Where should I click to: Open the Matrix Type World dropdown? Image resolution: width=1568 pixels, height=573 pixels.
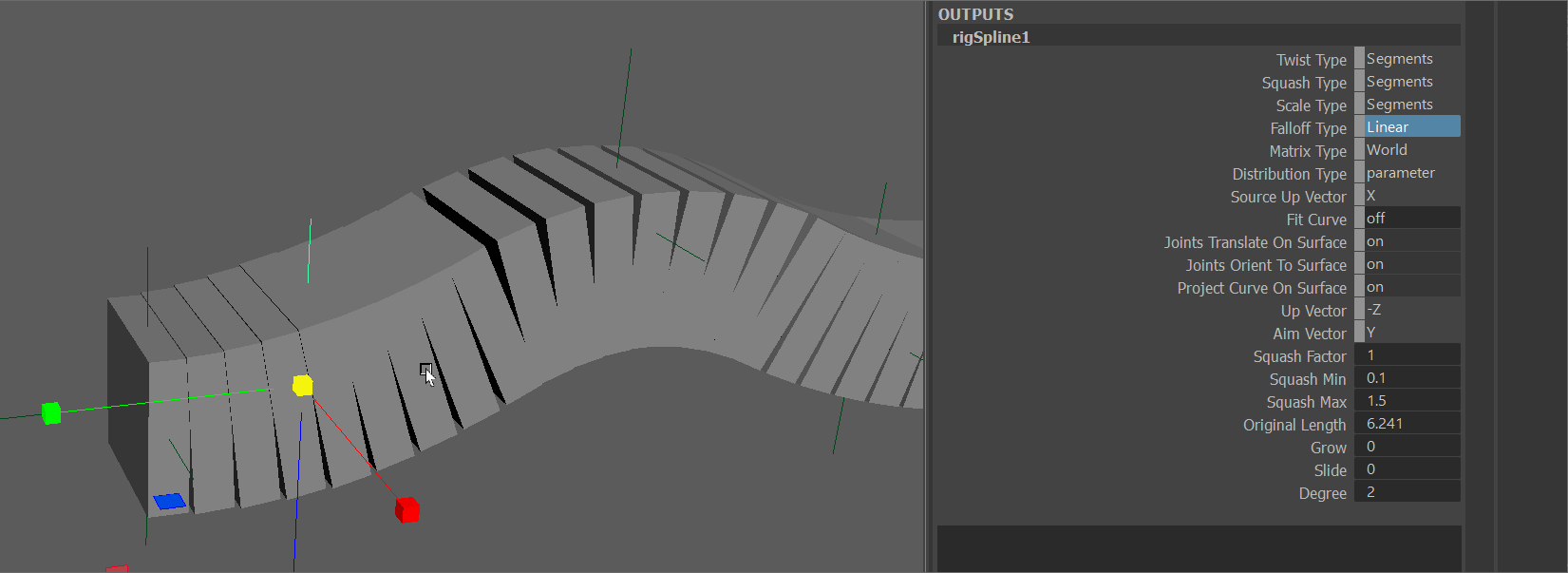pos(1407,150)
